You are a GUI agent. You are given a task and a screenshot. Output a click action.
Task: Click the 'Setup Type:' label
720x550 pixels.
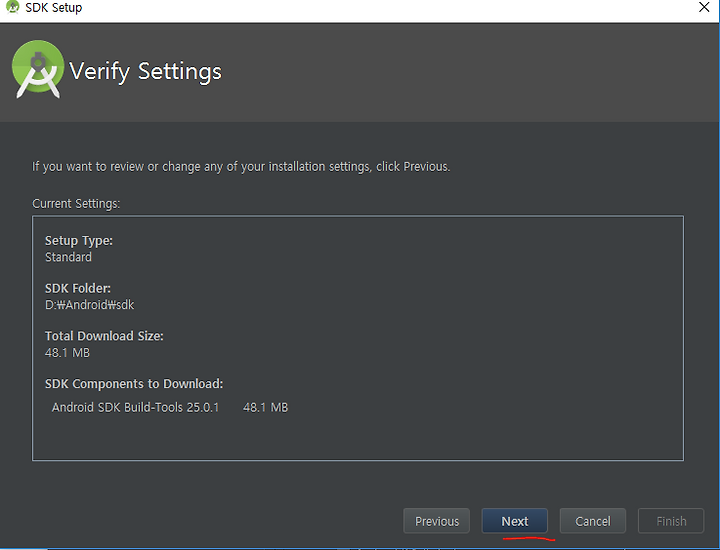[79, 241]
